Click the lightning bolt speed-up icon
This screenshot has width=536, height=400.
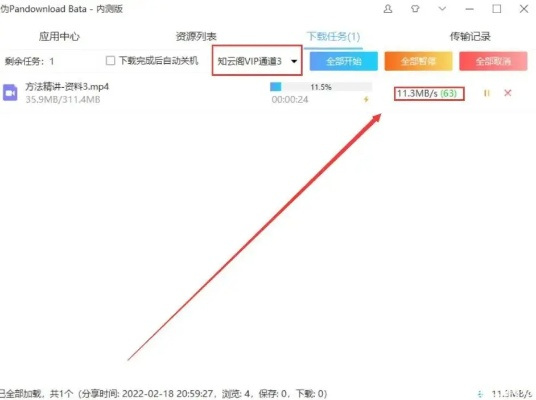(x=366, y=99)
